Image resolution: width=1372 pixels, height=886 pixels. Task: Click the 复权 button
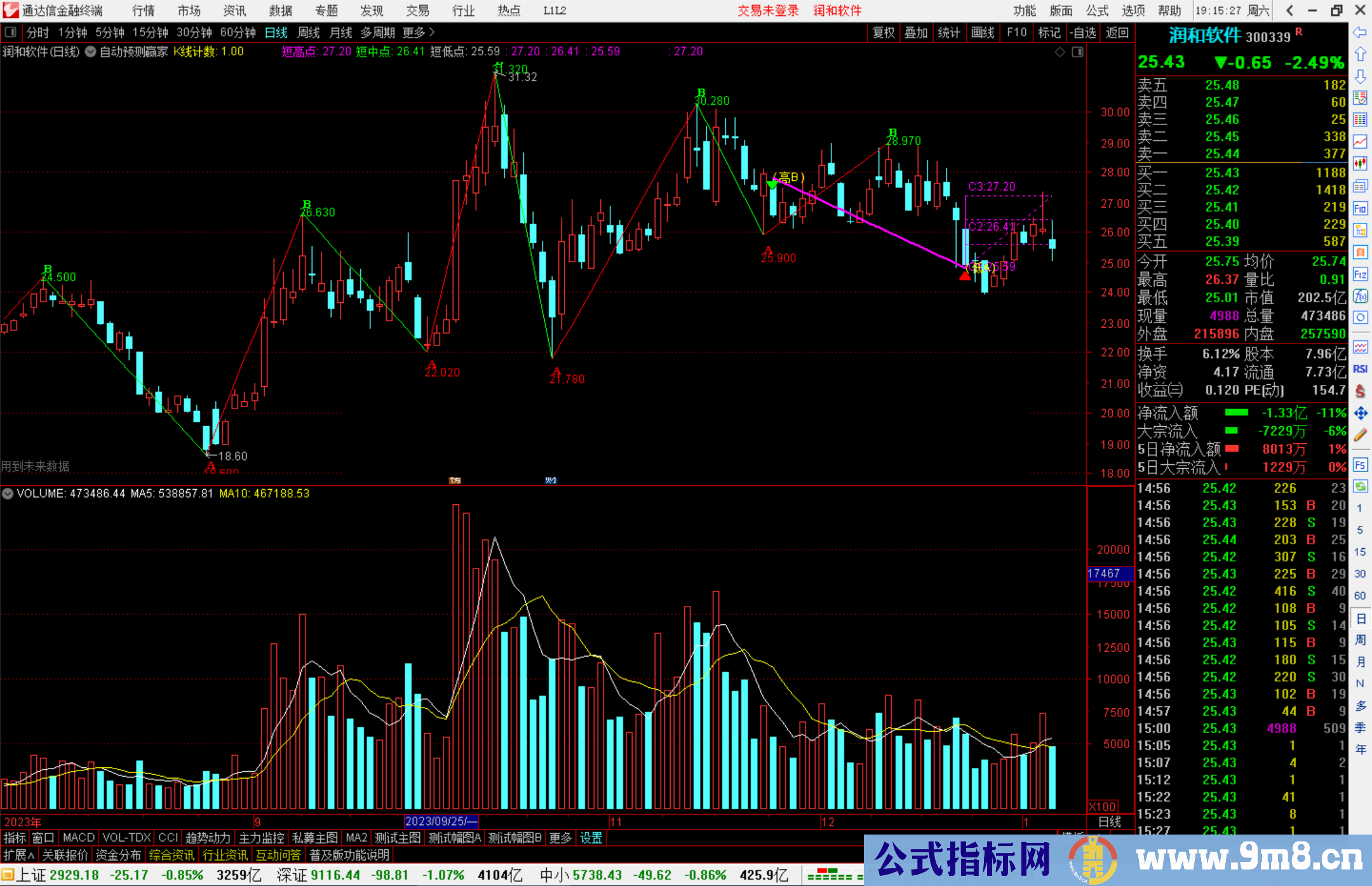[x=883, y=32]
